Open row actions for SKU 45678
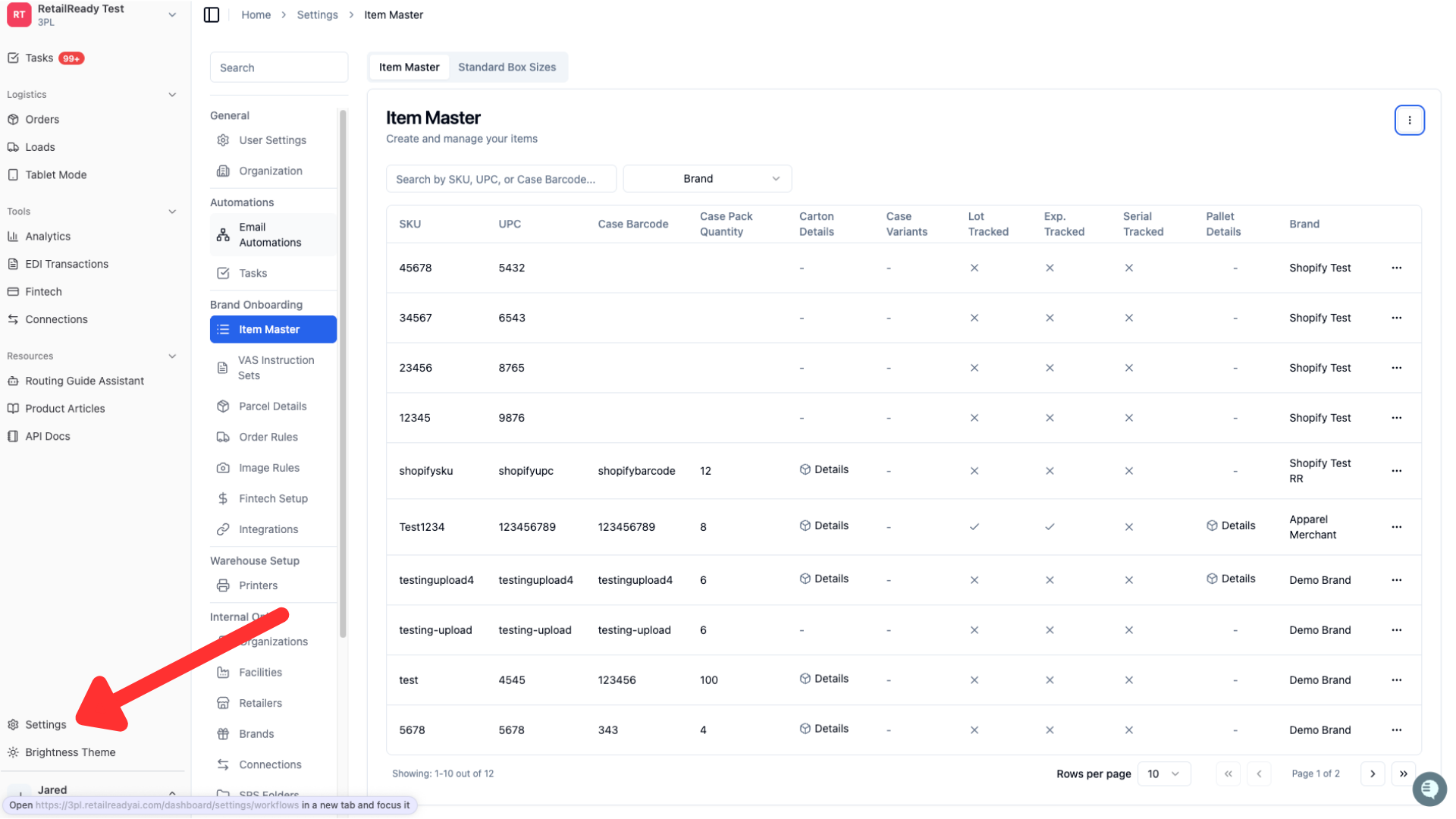Viewport: 1456px width, 819px height. point(1396,268)
